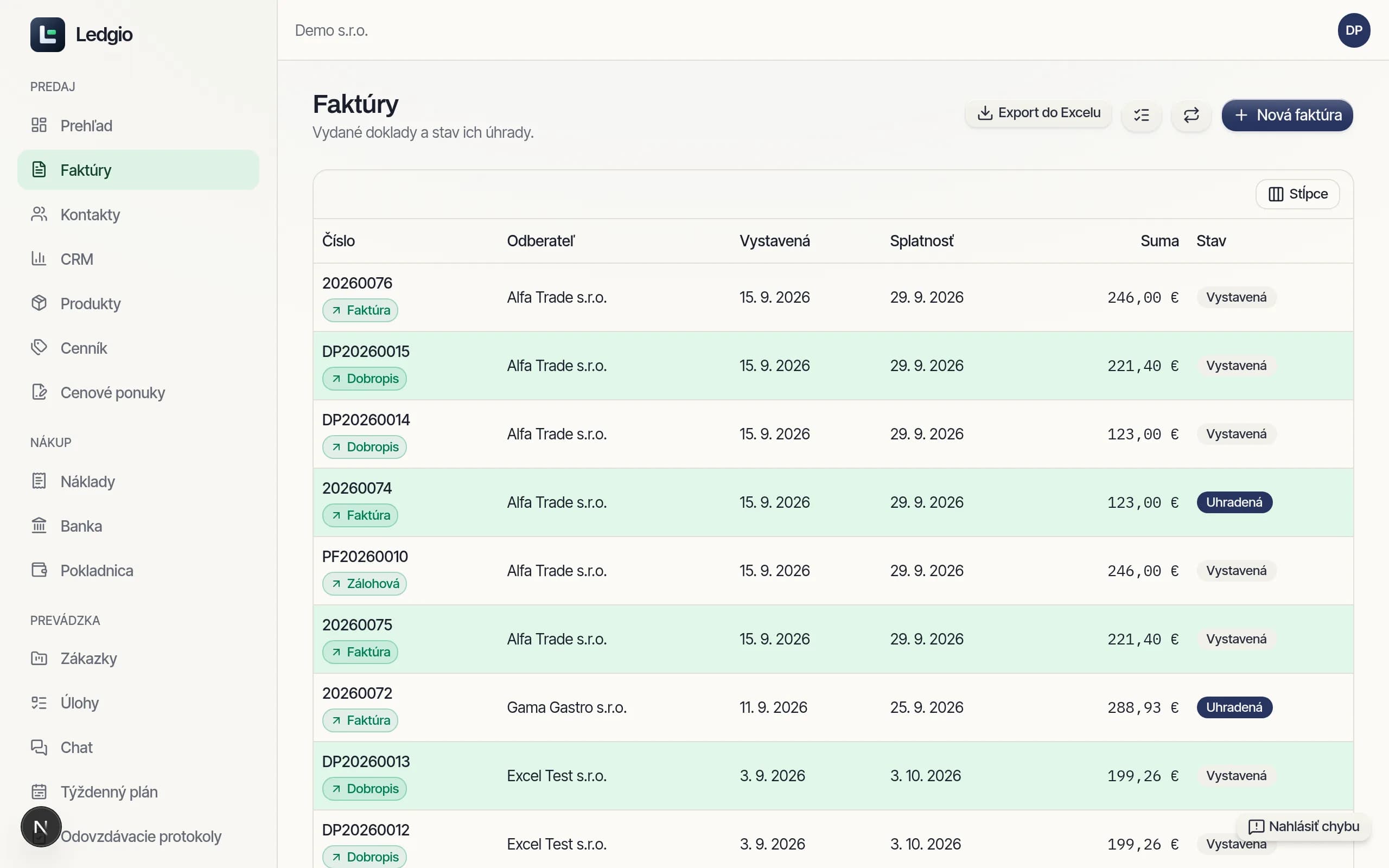Open the DP user avatar menu
Screen dimensions: 1389x868
[1353, 30]
